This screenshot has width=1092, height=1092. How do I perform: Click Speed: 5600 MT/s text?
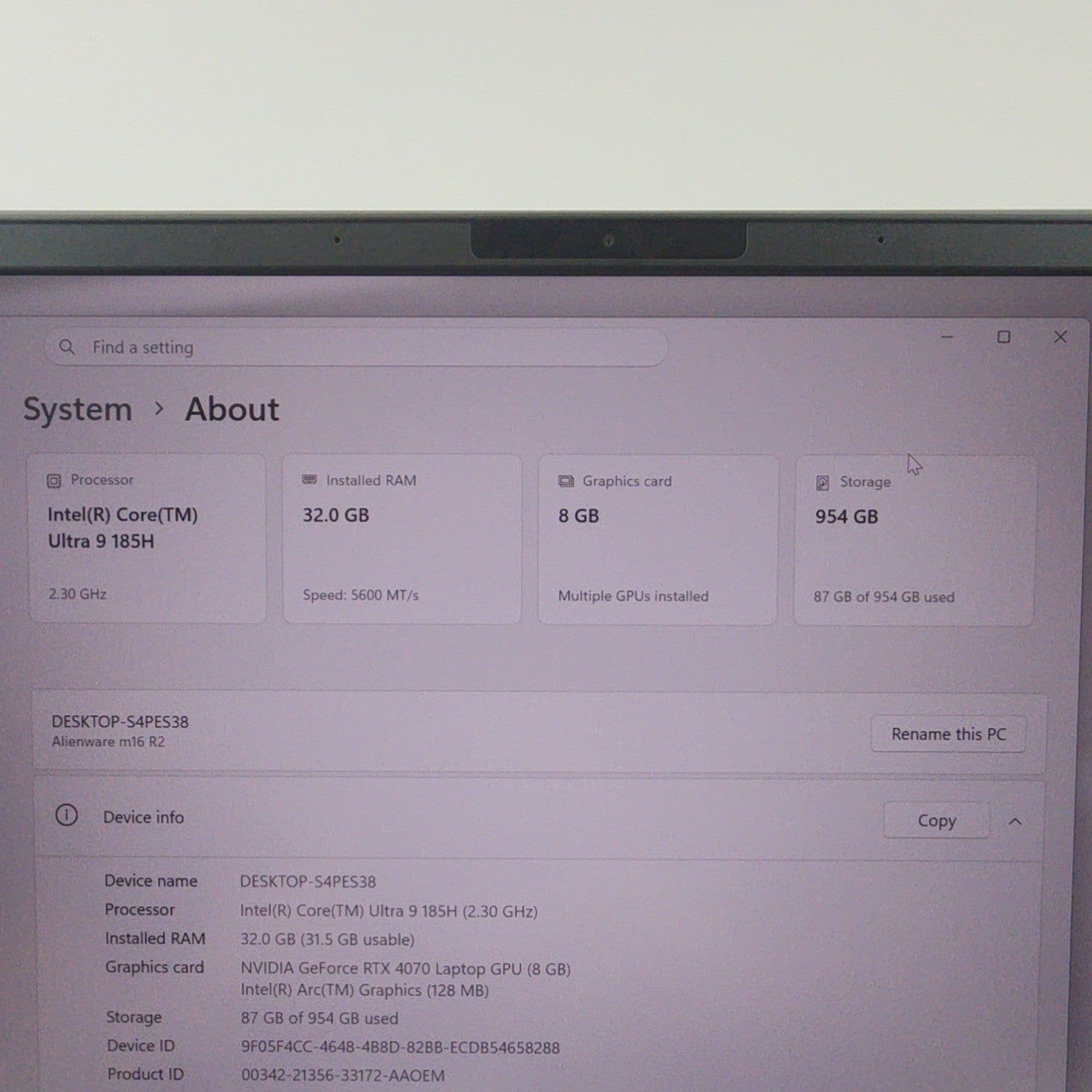coord(360,596)
